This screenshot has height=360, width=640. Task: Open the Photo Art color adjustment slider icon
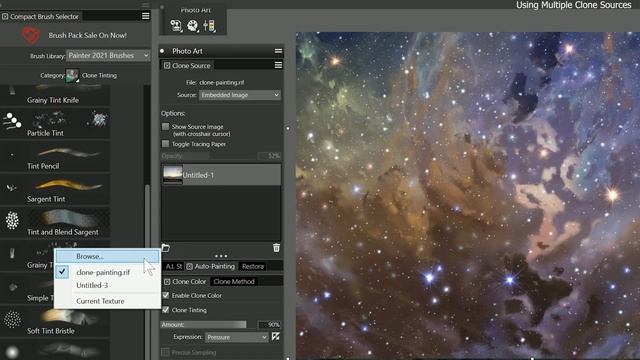point(209,26)
